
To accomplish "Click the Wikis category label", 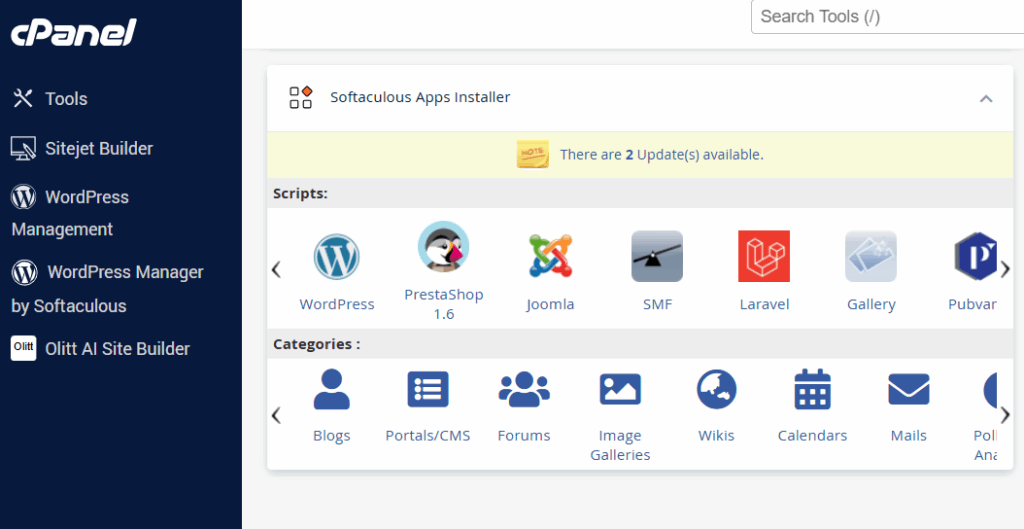I will pos(716,436).
